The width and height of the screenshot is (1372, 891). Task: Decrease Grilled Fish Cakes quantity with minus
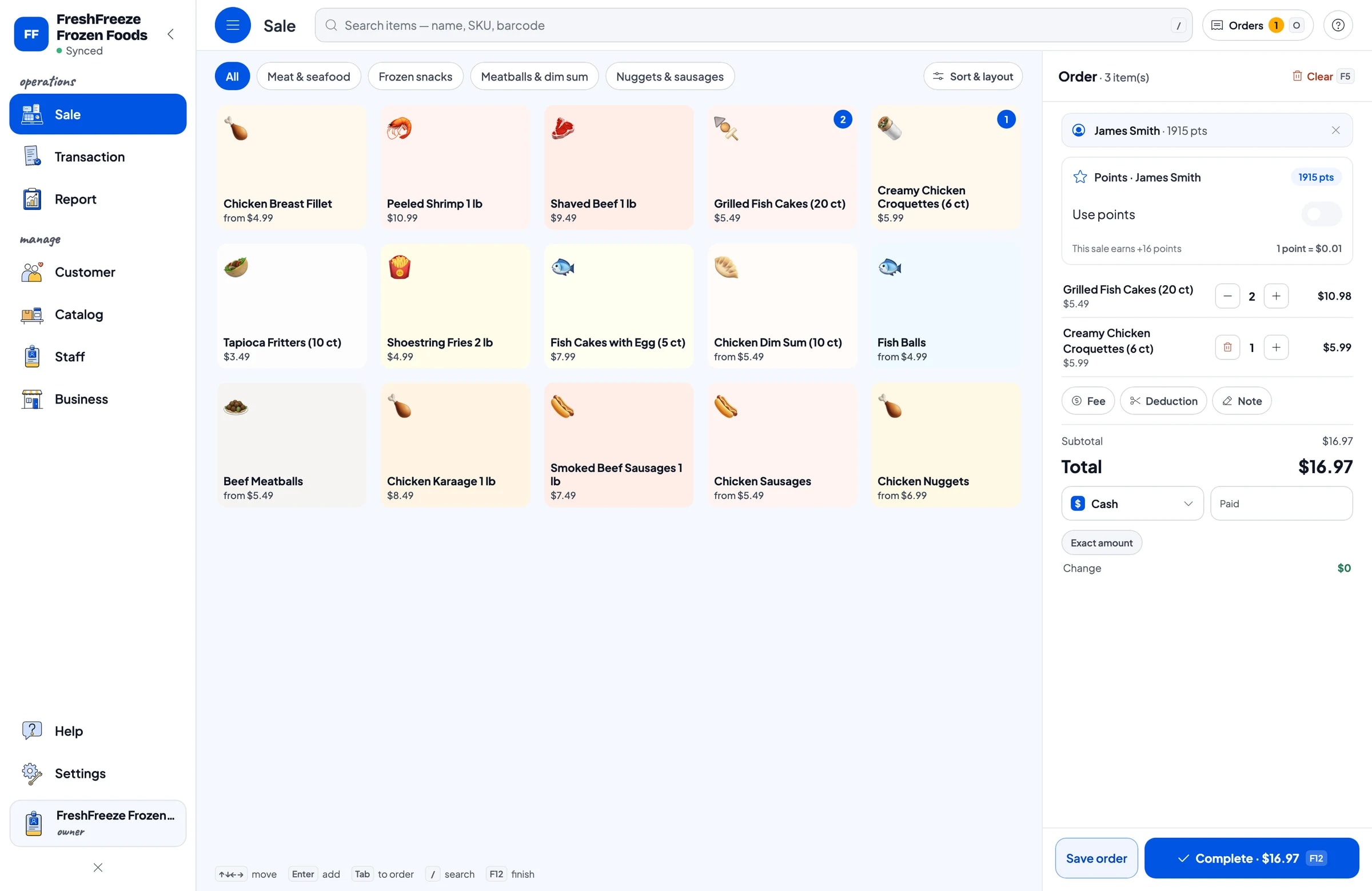pyautogui.click(x=1227, y=296)
